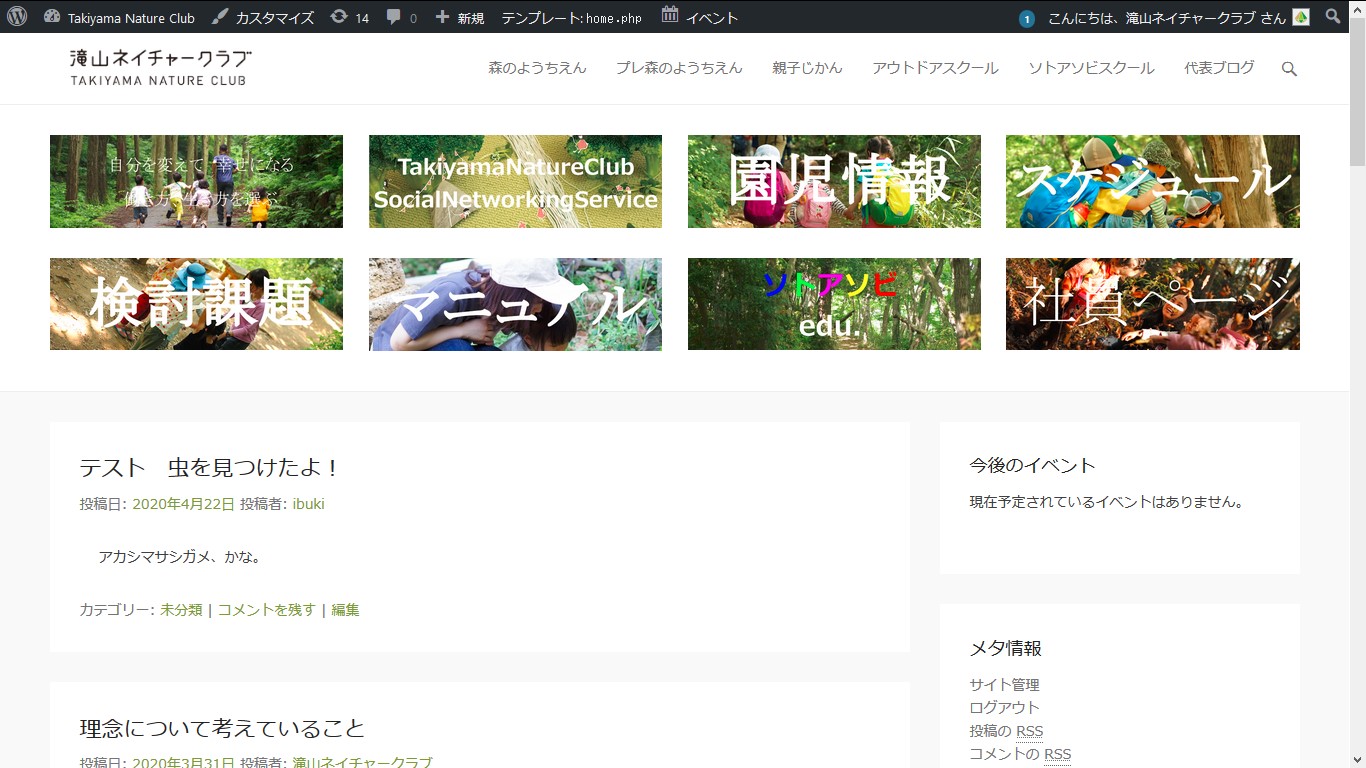
Task: Open the イベント calendar icon in admin bar
Action: pyautogui.click(x=670, y=16)
